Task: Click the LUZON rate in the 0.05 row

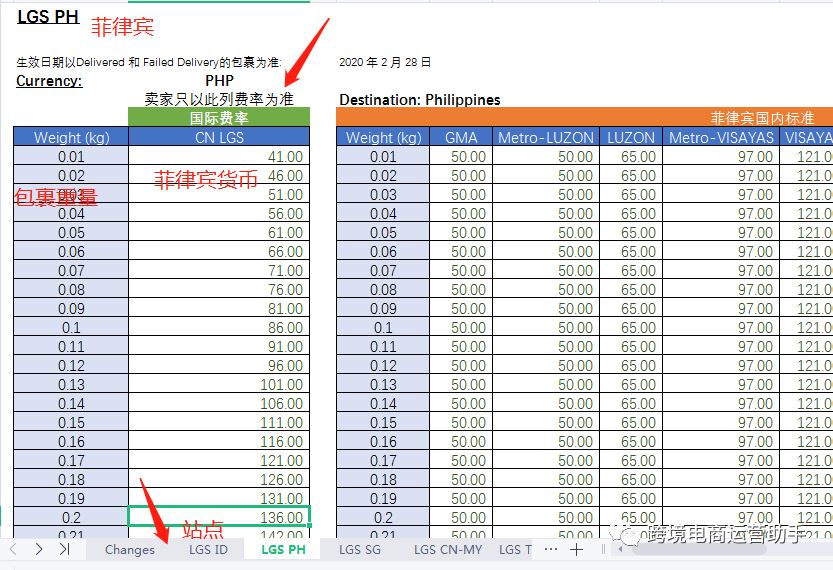Action: [x=631, y=233]
